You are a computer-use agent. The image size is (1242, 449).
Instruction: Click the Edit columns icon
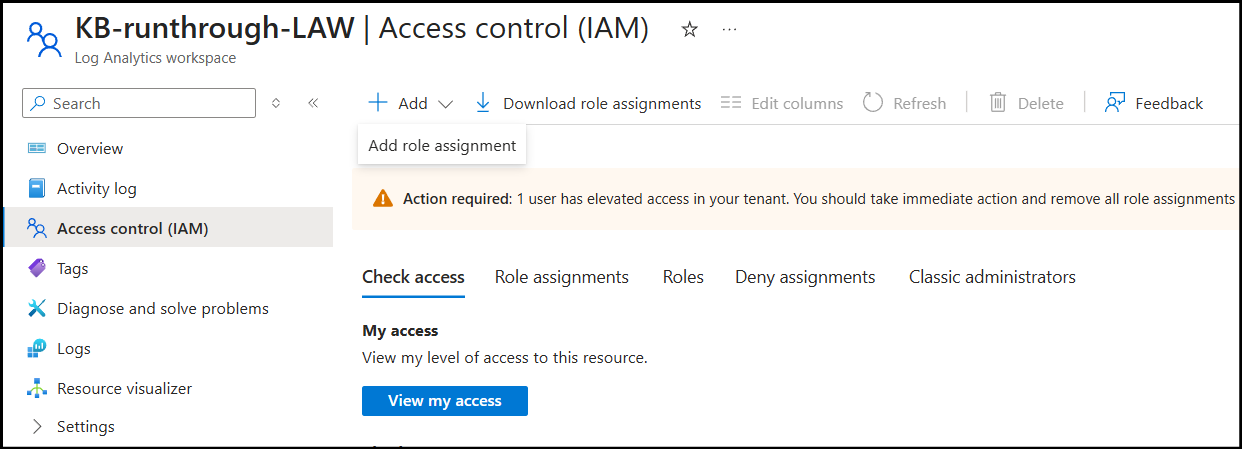tap(731, 103)
